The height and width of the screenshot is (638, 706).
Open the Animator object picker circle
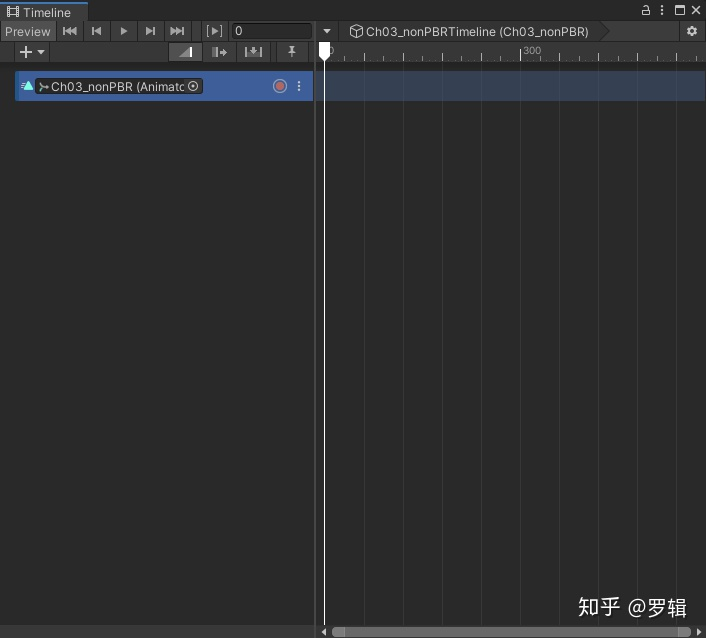(193, 86)
